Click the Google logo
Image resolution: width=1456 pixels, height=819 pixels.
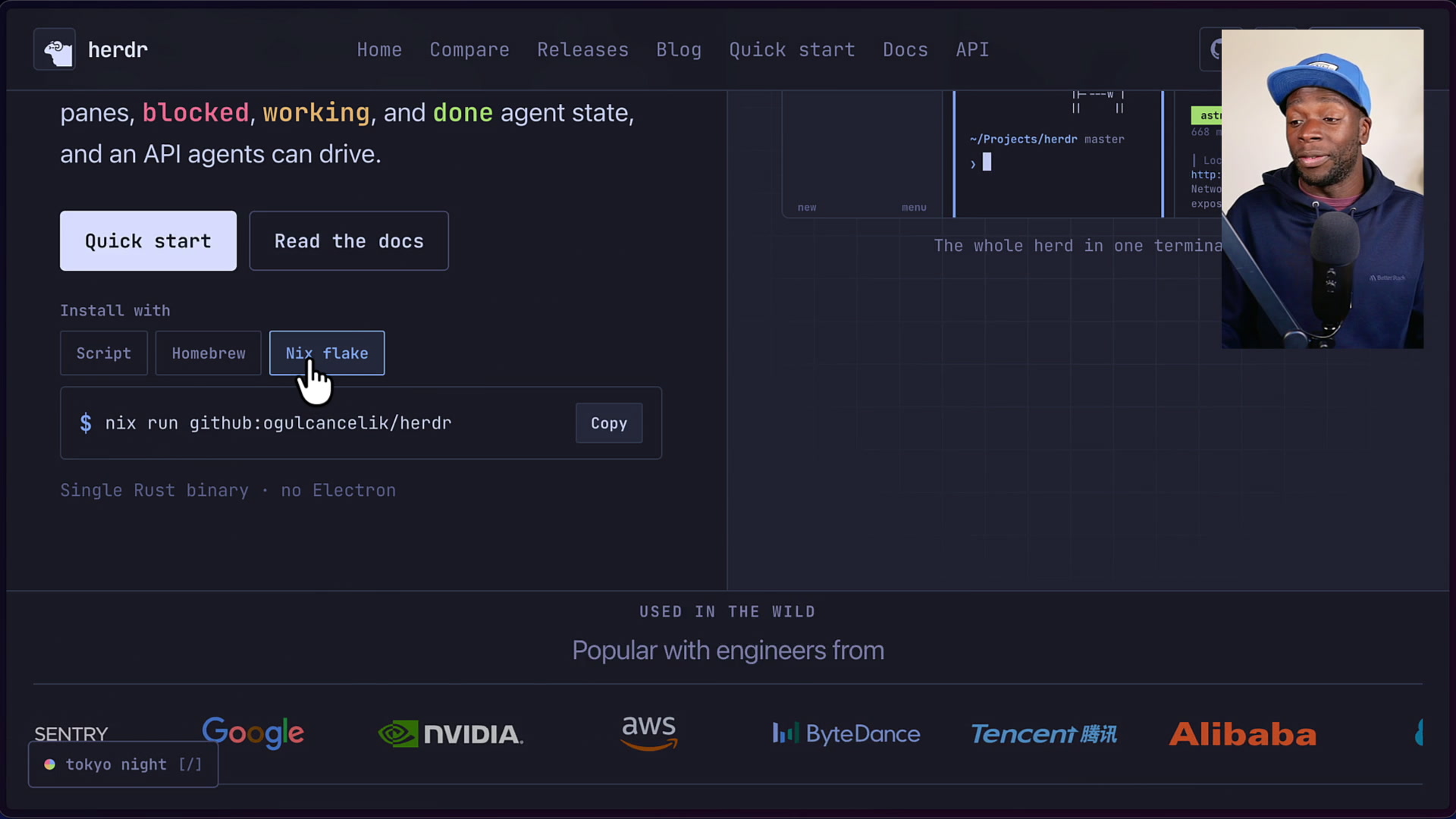[253, 733]
